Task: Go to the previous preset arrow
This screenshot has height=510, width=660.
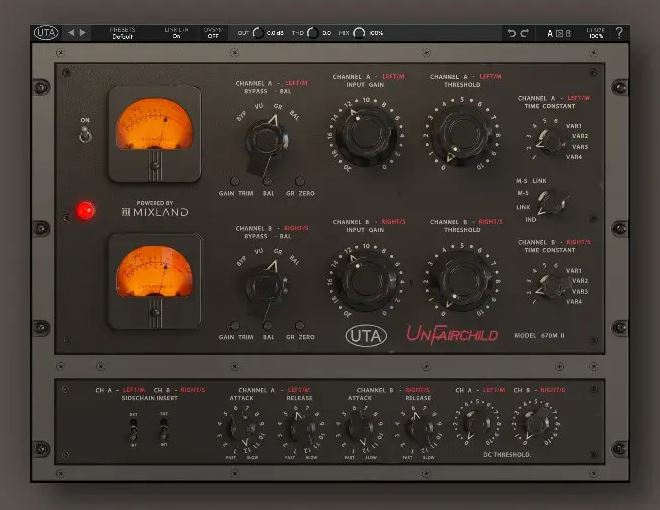Action: [x=71, y=33]
